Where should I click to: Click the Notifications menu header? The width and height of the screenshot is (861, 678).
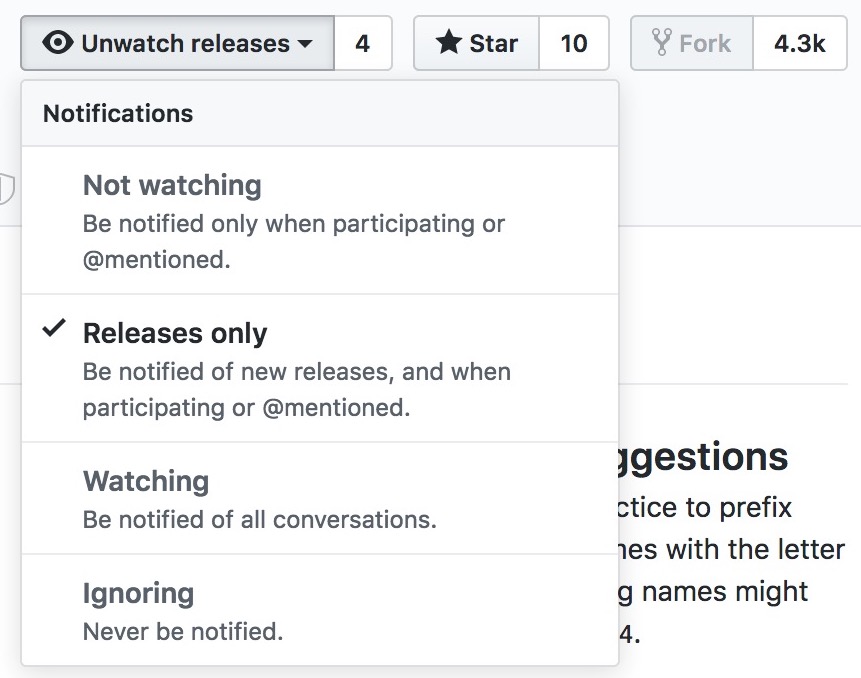pyautogui.click(x=118, y=114)
